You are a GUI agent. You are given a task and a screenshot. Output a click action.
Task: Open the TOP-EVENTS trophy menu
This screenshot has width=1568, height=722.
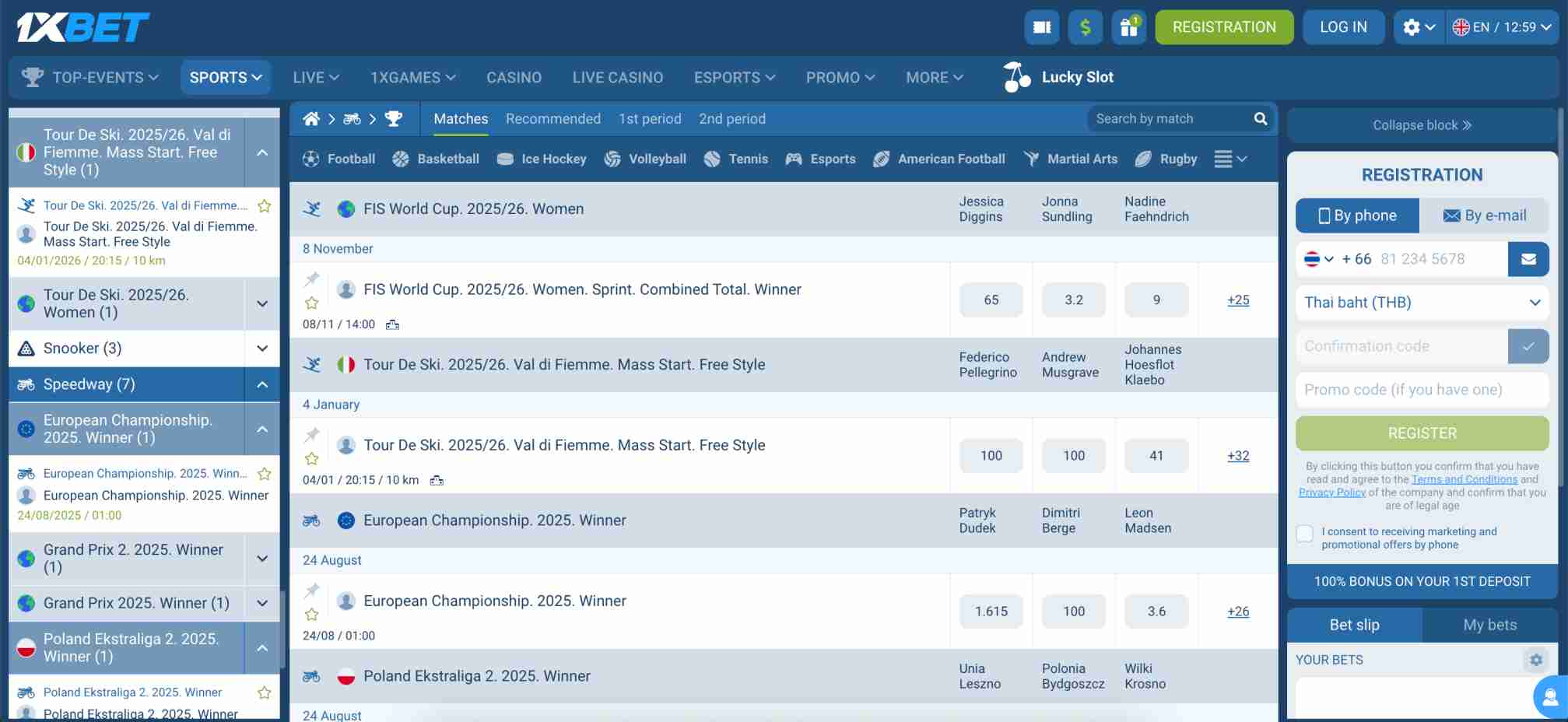point(90,77)
